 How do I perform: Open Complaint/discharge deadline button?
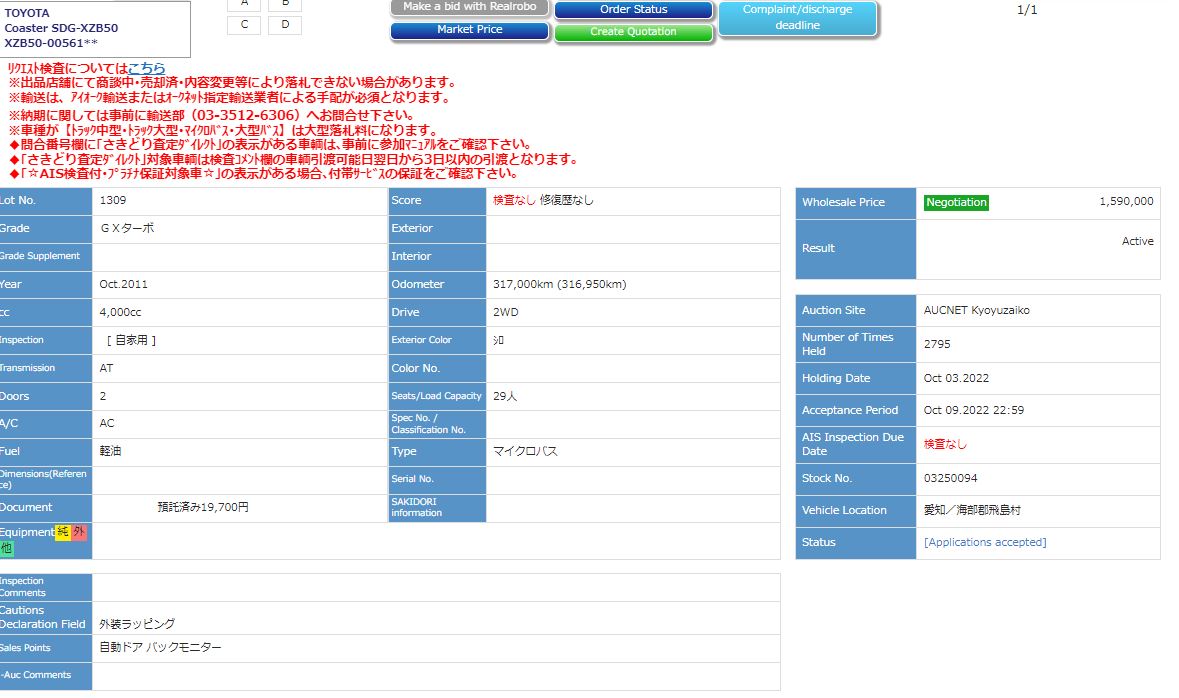click(x=797, y=18)
